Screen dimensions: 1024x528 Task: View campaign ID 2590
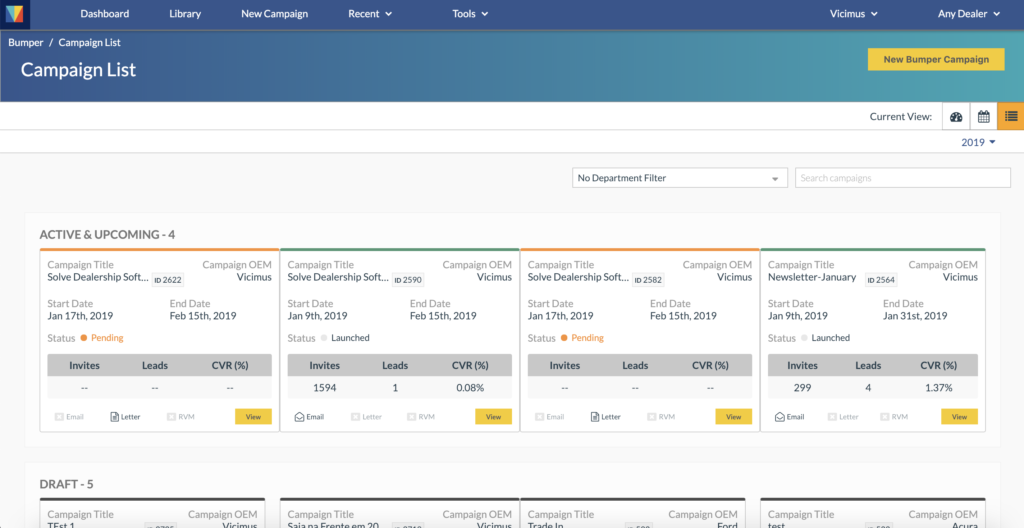pos(493,417)
